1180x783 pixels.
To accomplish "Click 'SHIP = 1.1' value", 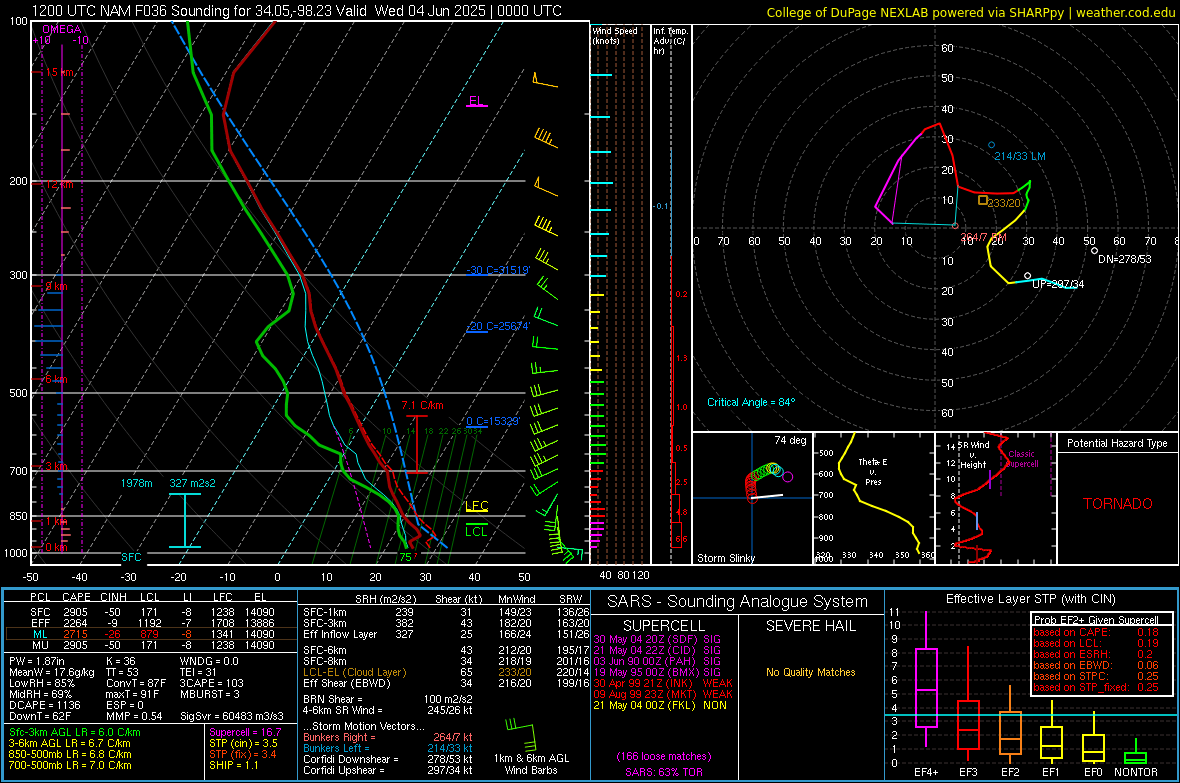I will click(233, 765).
